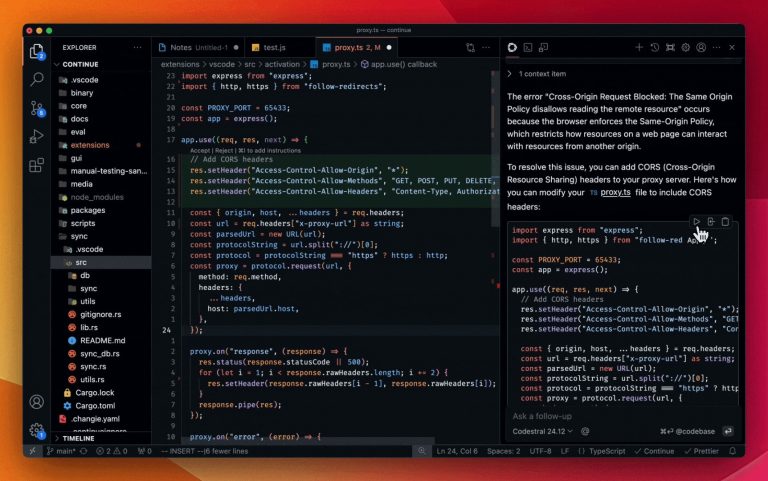The height and width of the screenshot is (481, 768).
Task: Open lib.rs file
Action: [x=89, y=327]
